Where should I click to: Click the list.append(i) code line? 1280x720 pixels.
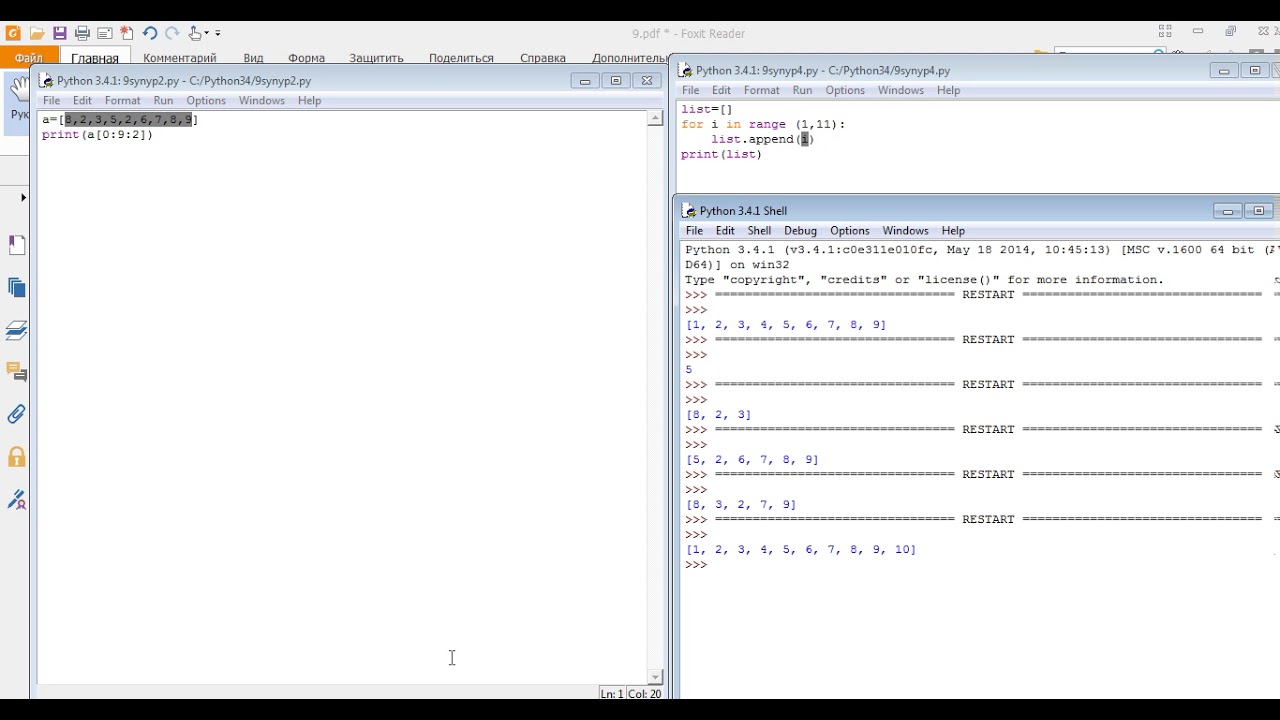[x=763, y=139]
